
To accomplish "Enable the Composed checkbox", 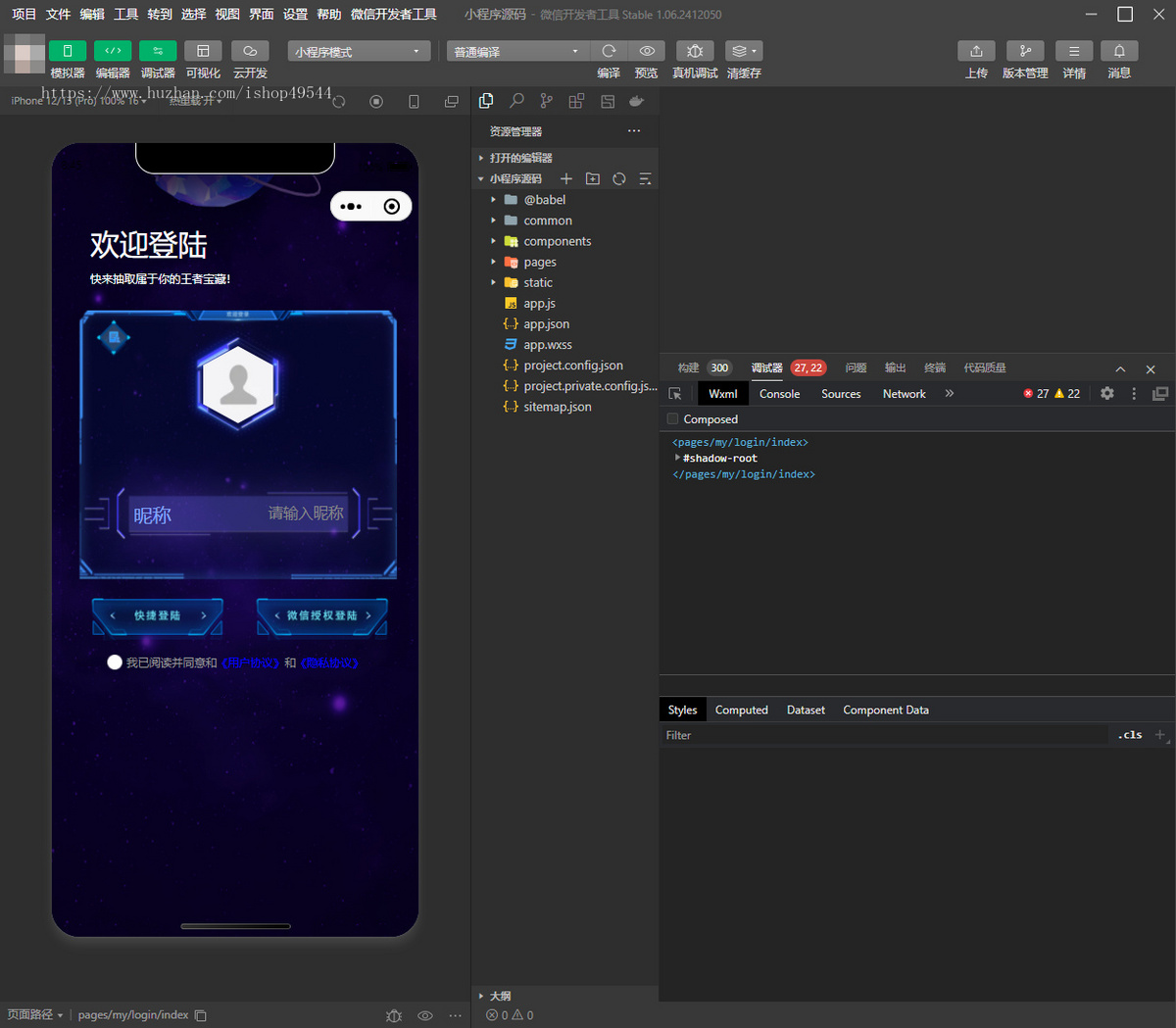I will click(672, 419).
